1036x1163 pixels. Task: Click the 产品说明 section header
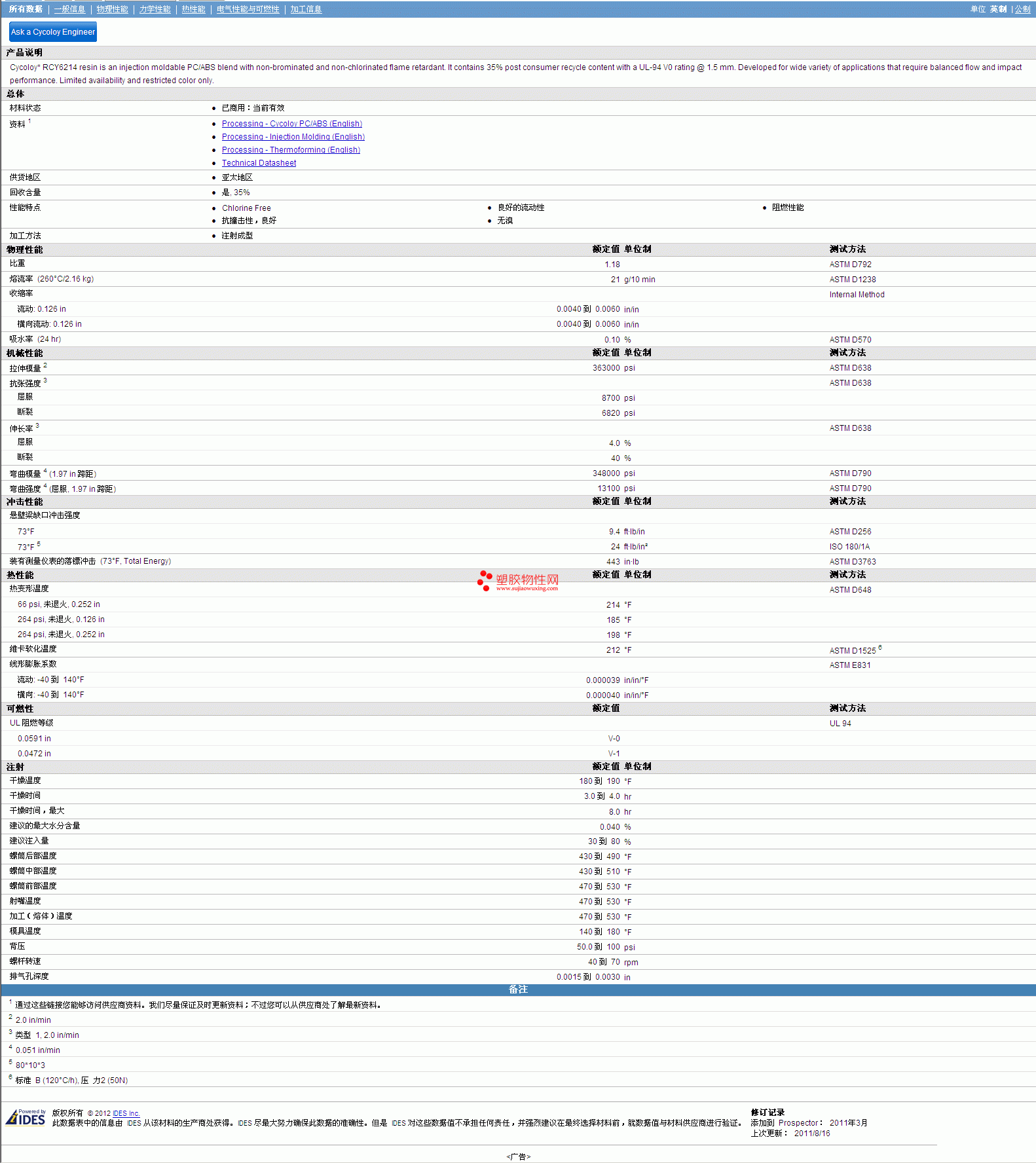pyautogui.click(x=24, y=52)
